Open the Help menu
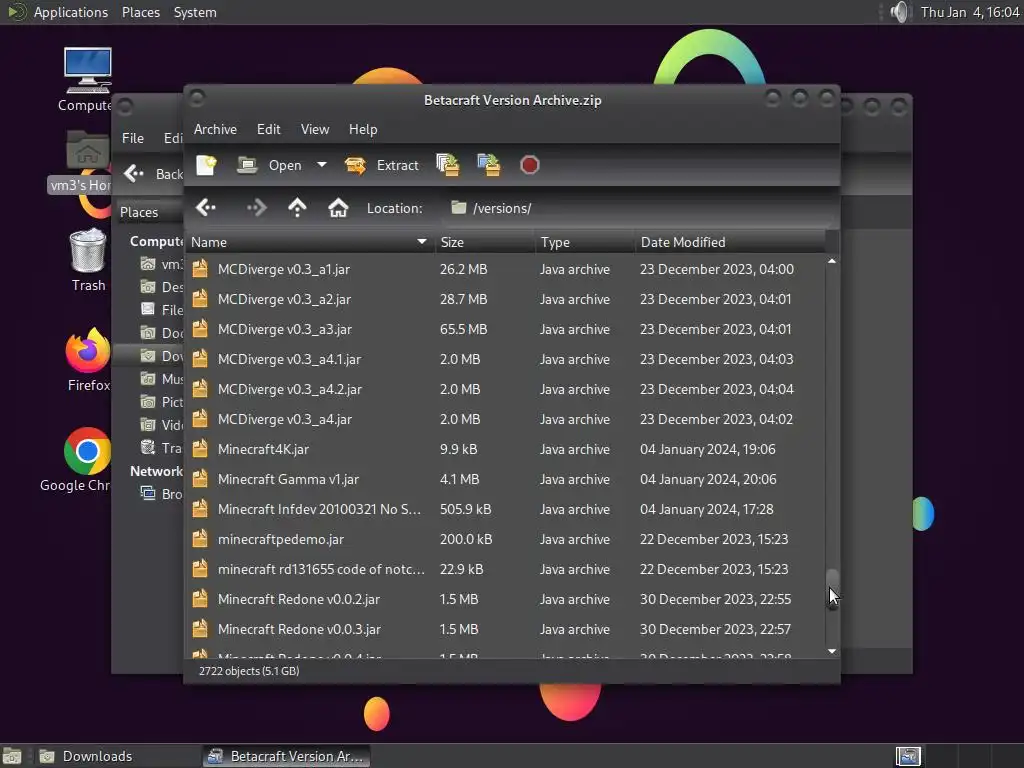The image size is (1024, 768). 362,129
